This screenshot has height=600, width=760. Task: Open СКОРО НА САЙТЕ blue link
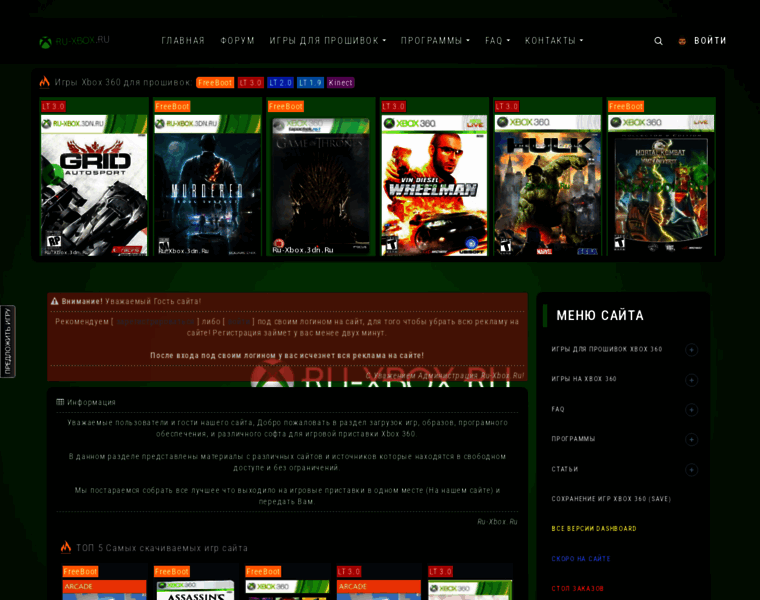point(581,559)
